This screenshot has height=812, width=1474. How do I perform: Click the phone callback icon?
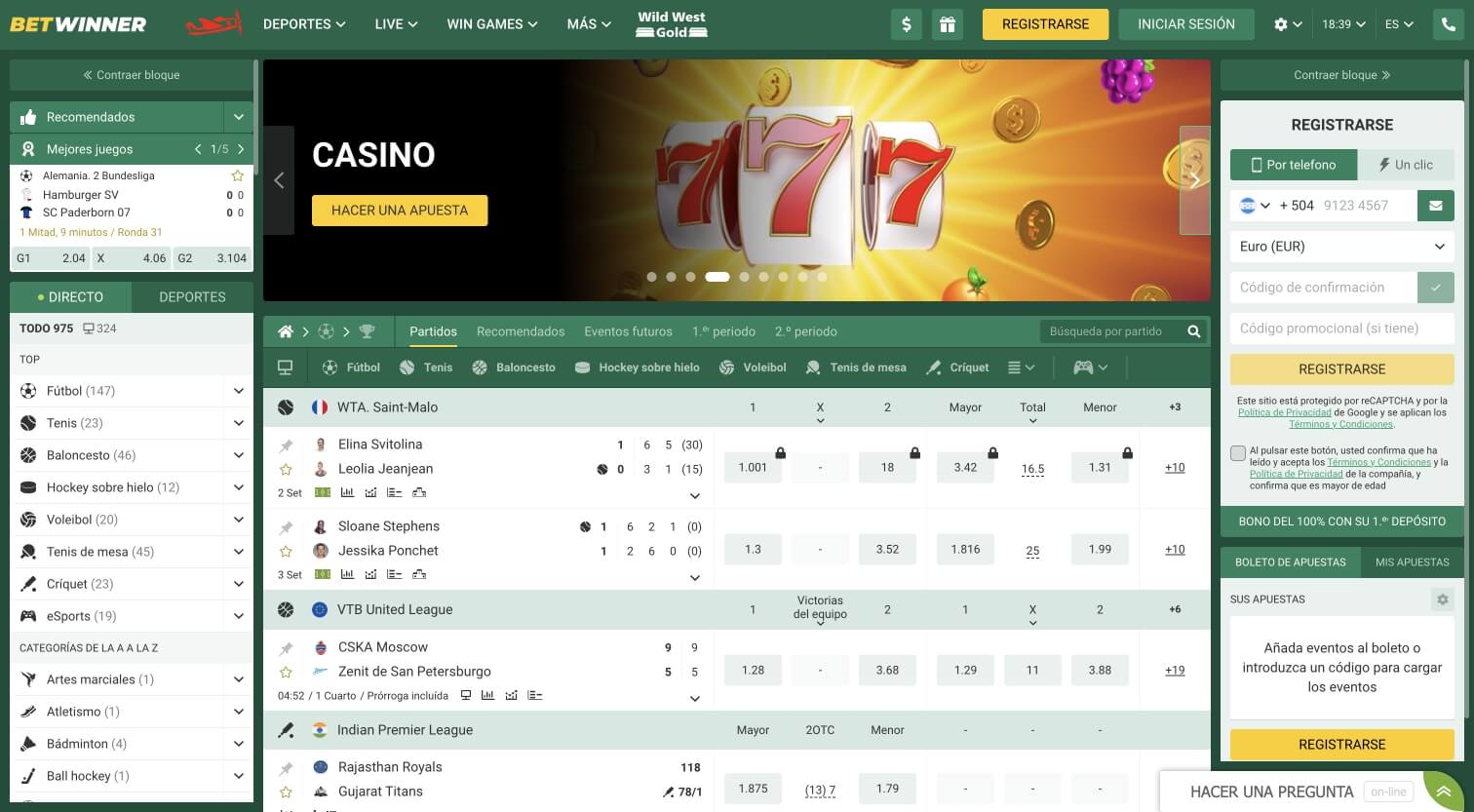click(x=1449, y=24)
